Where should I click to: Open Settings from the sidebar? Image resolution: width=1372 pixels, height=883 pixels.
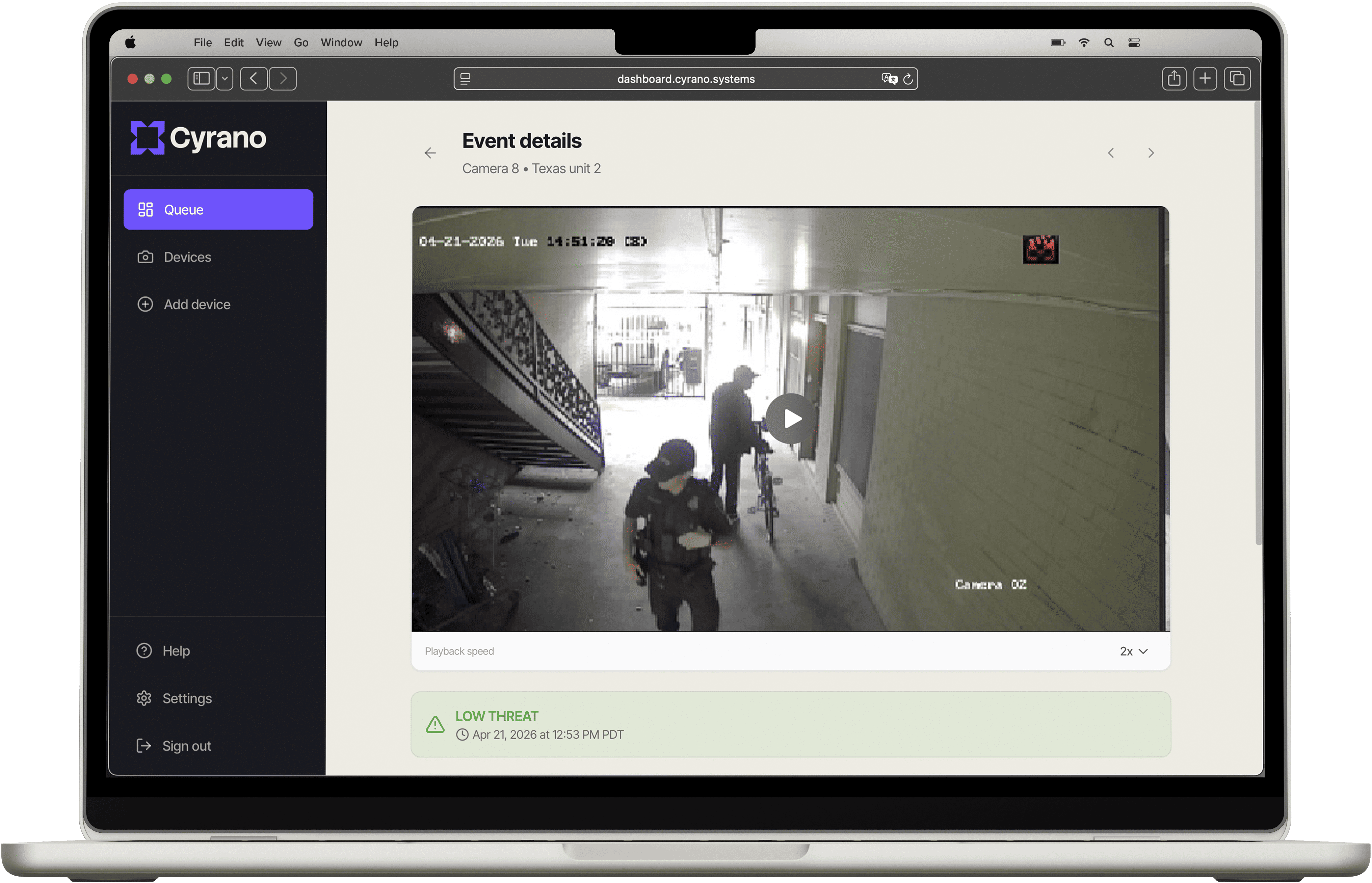click(x=174, y=698)
